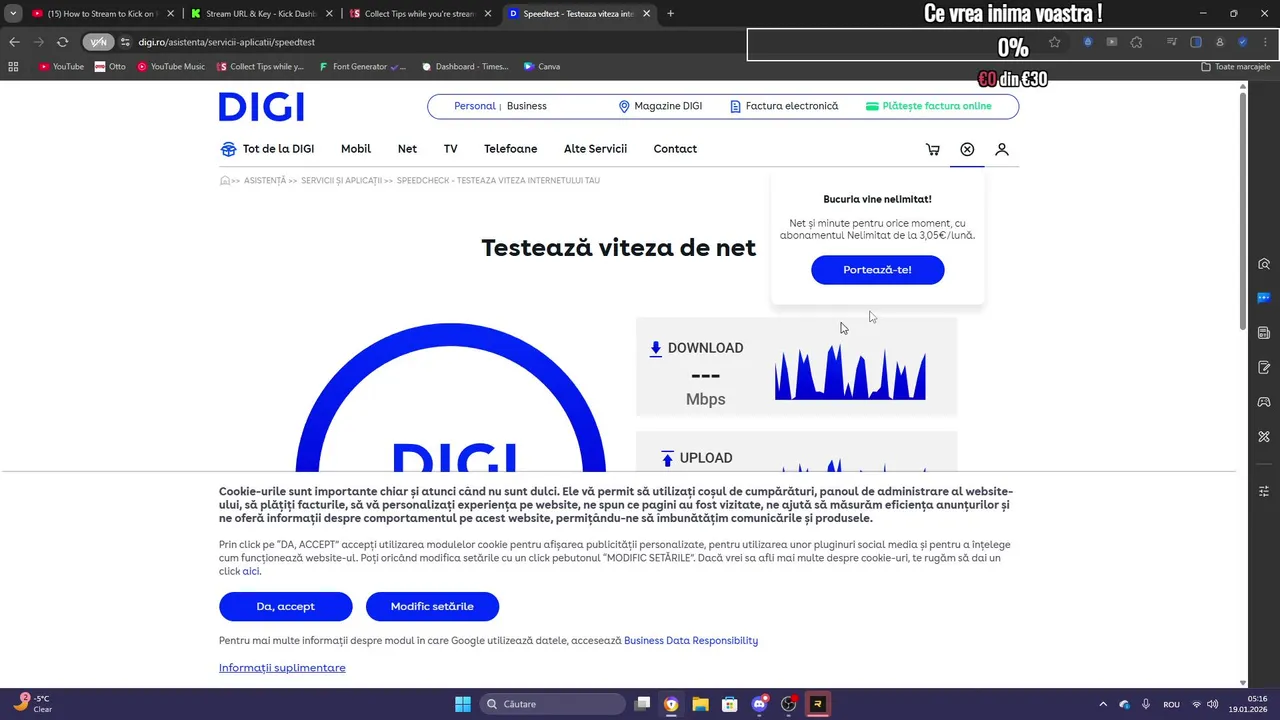The image size is (1280, 720).
Task: Click the 'aici' cookie info link
Action: point(251,572)
